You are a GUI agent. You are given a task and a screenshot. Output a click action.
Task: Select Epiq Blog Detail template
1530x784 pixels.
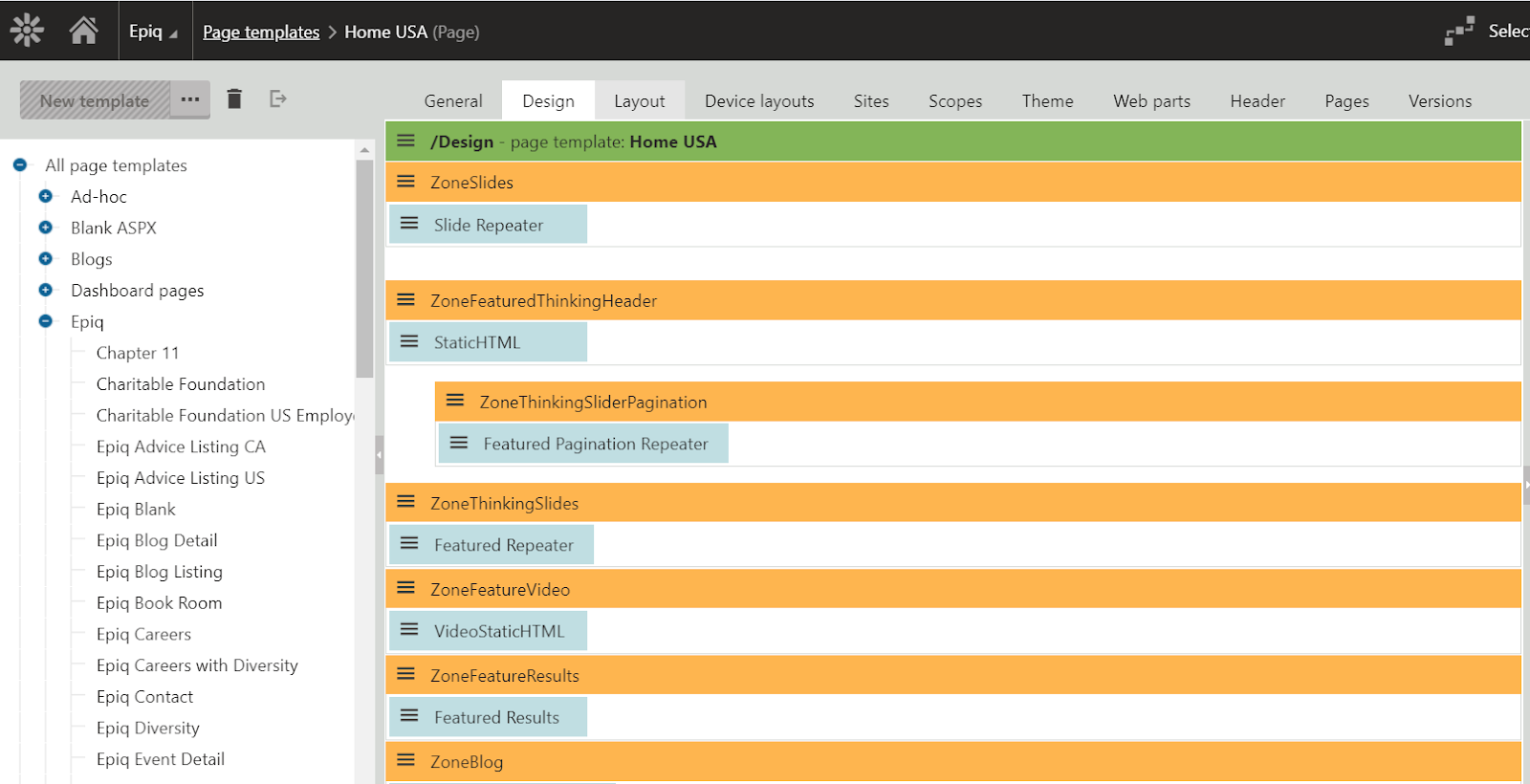157,540
